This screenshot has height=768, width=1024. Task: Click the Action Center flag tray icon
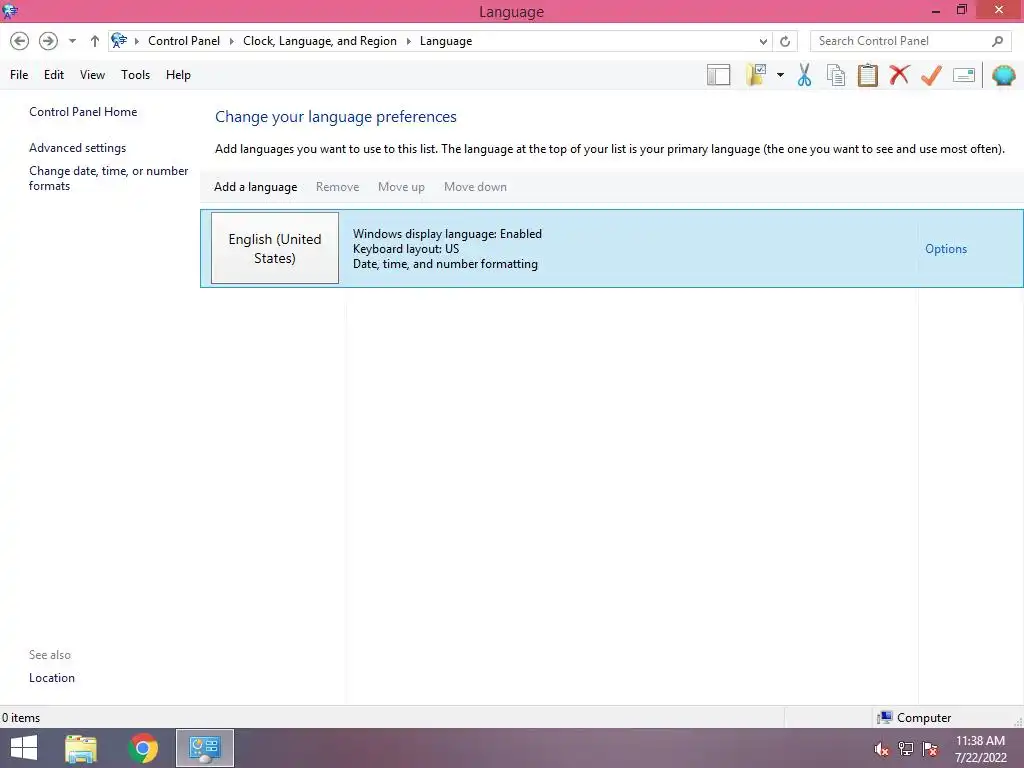(930, 749)
